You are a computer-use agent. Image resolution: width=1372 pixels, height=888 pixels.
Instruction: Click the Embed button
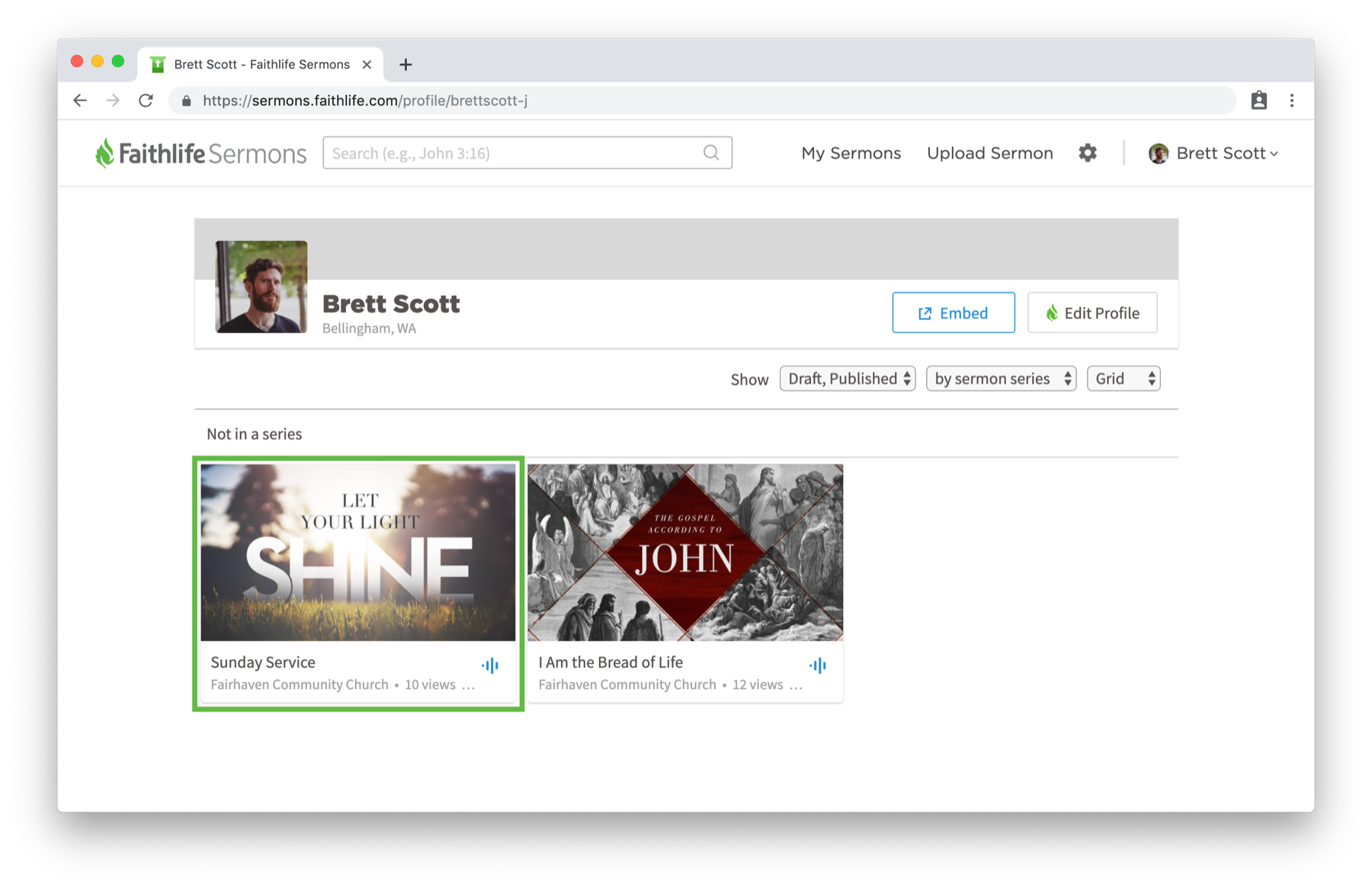pyautogui.click(x=954, y=313)
